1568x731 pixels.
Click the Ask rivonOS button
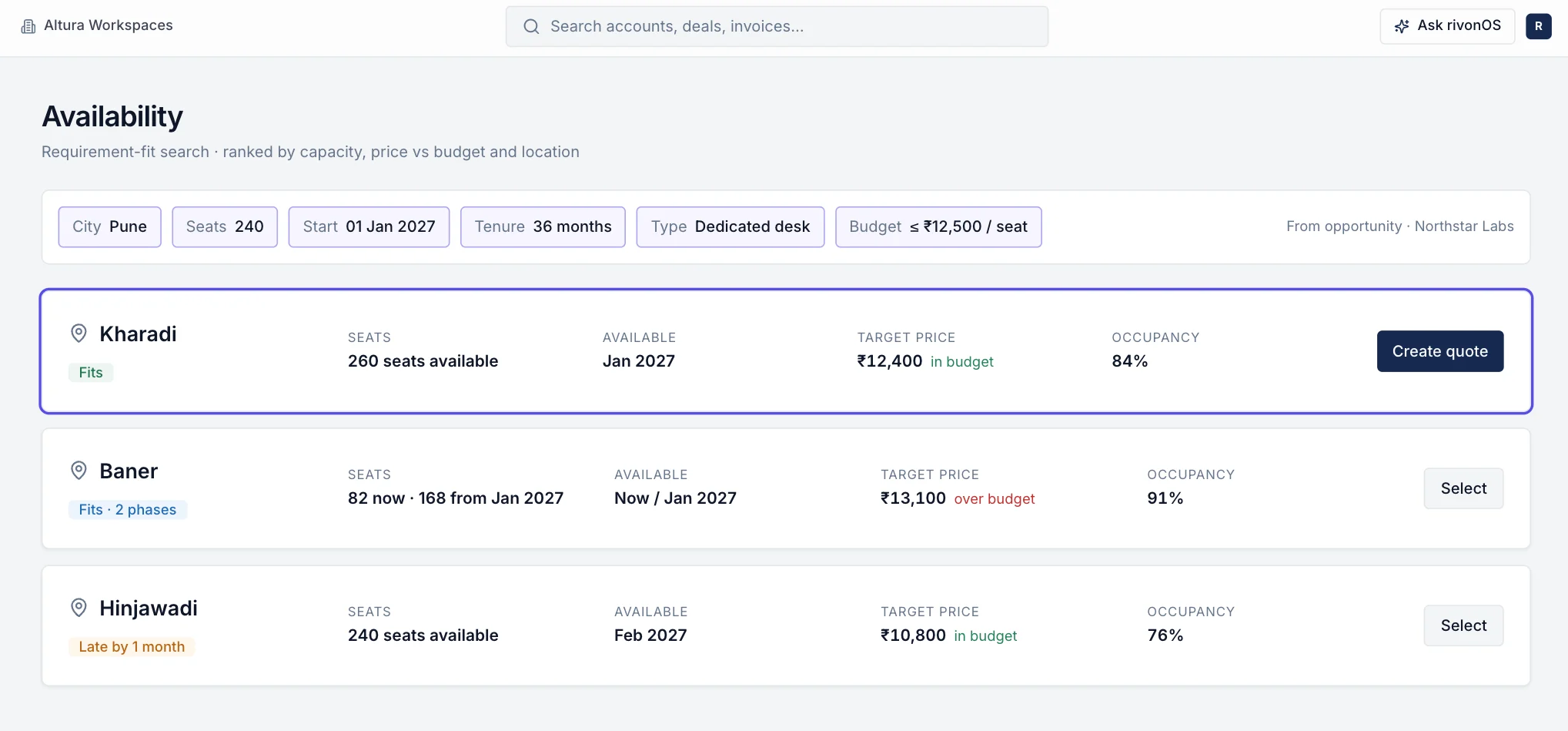click(1447, 26)
